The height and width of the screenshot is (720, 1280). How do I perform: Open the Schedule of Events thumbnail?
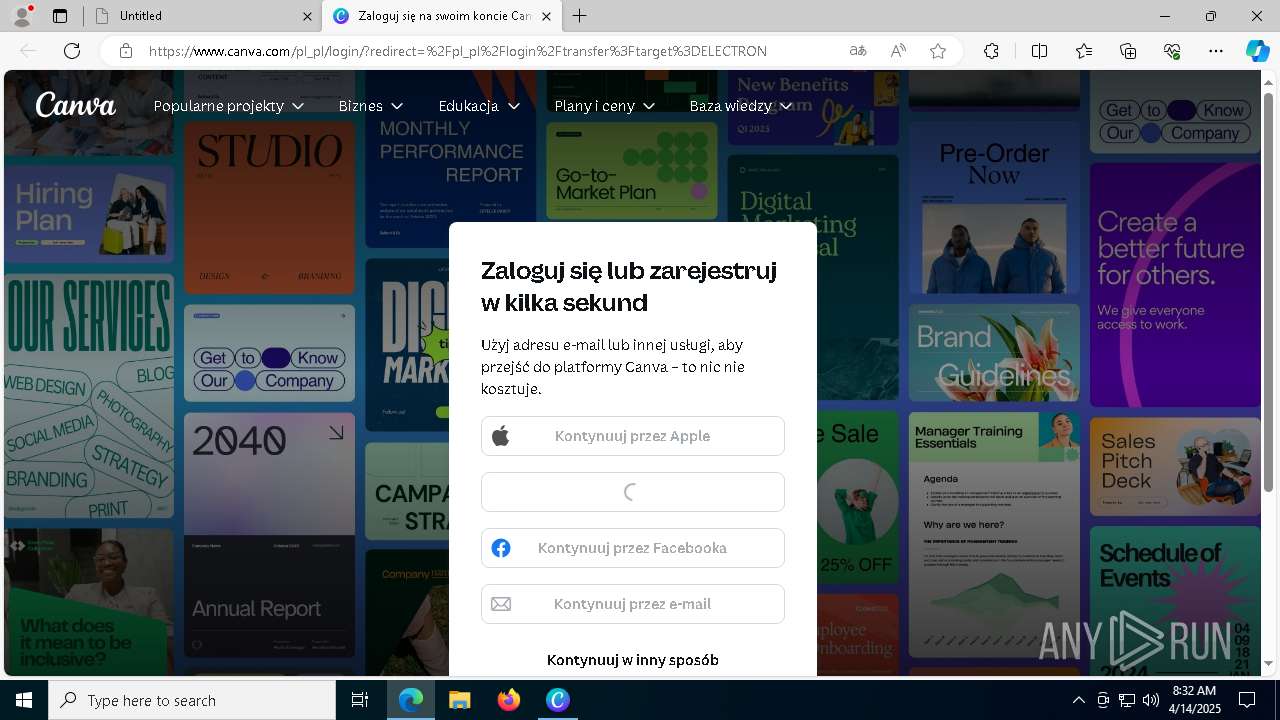pyautogui.click(x=1175, y=600)
